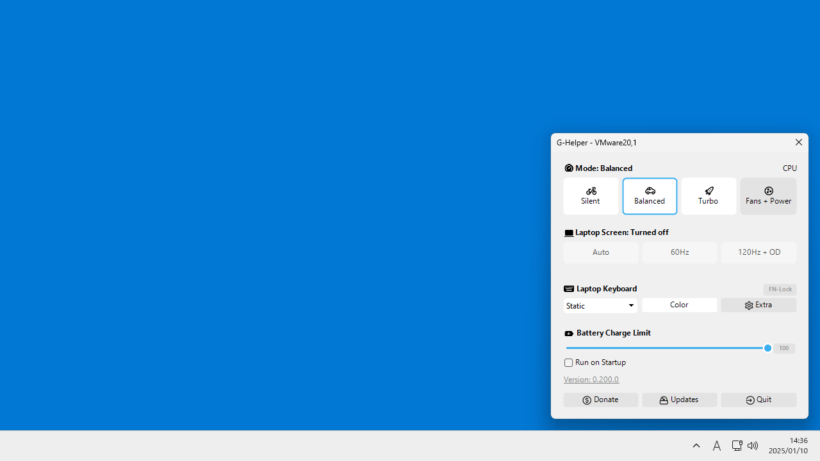The image size is (820, 461).
Task: Click the Battery Charge Limit heading
Action: [613, 333]
